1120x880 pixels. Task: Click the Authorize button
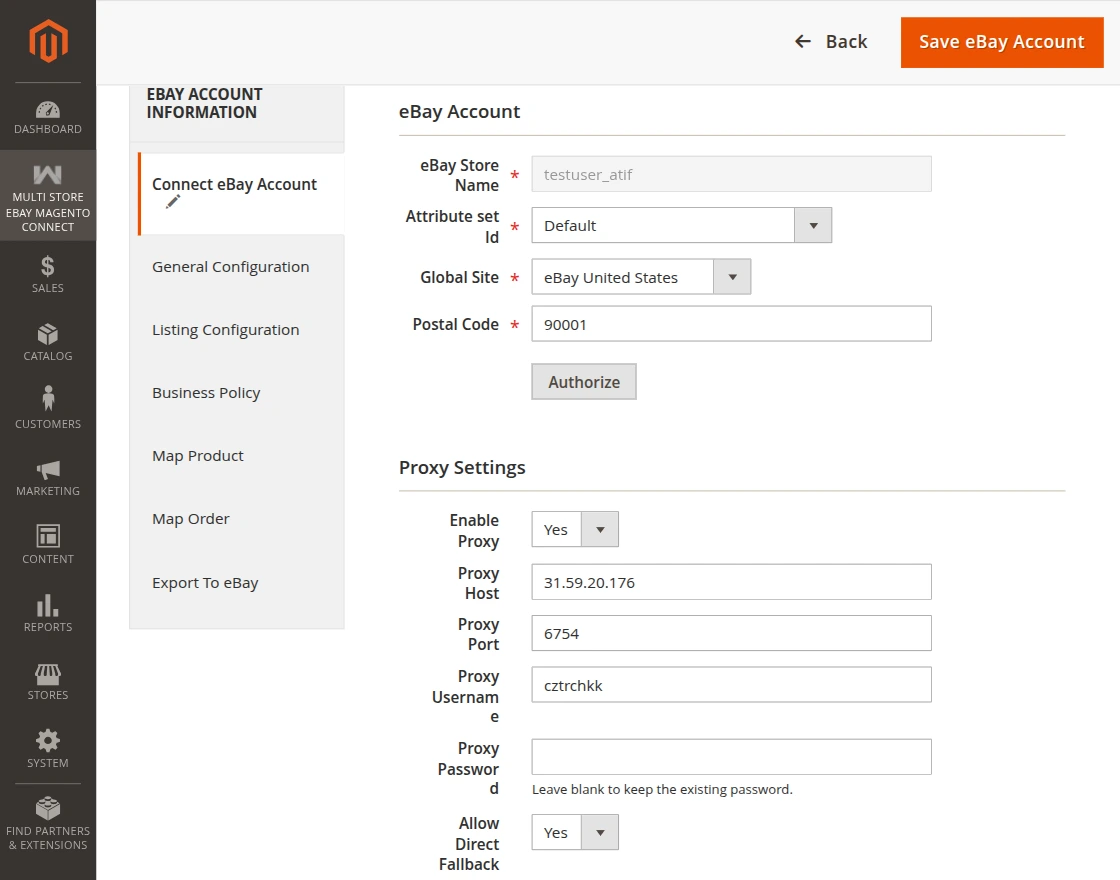point(583,381)
